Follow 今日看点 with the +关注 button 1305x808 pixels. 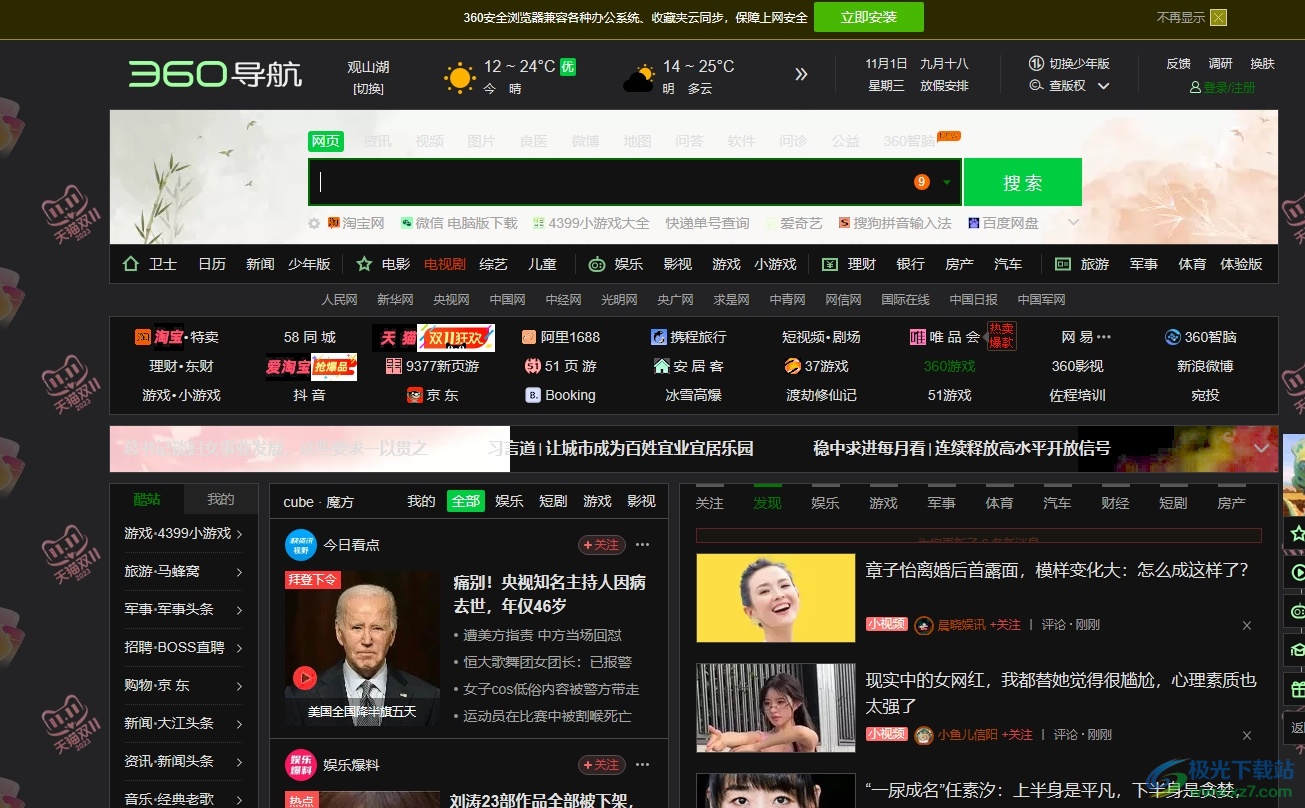coord(602,545)
